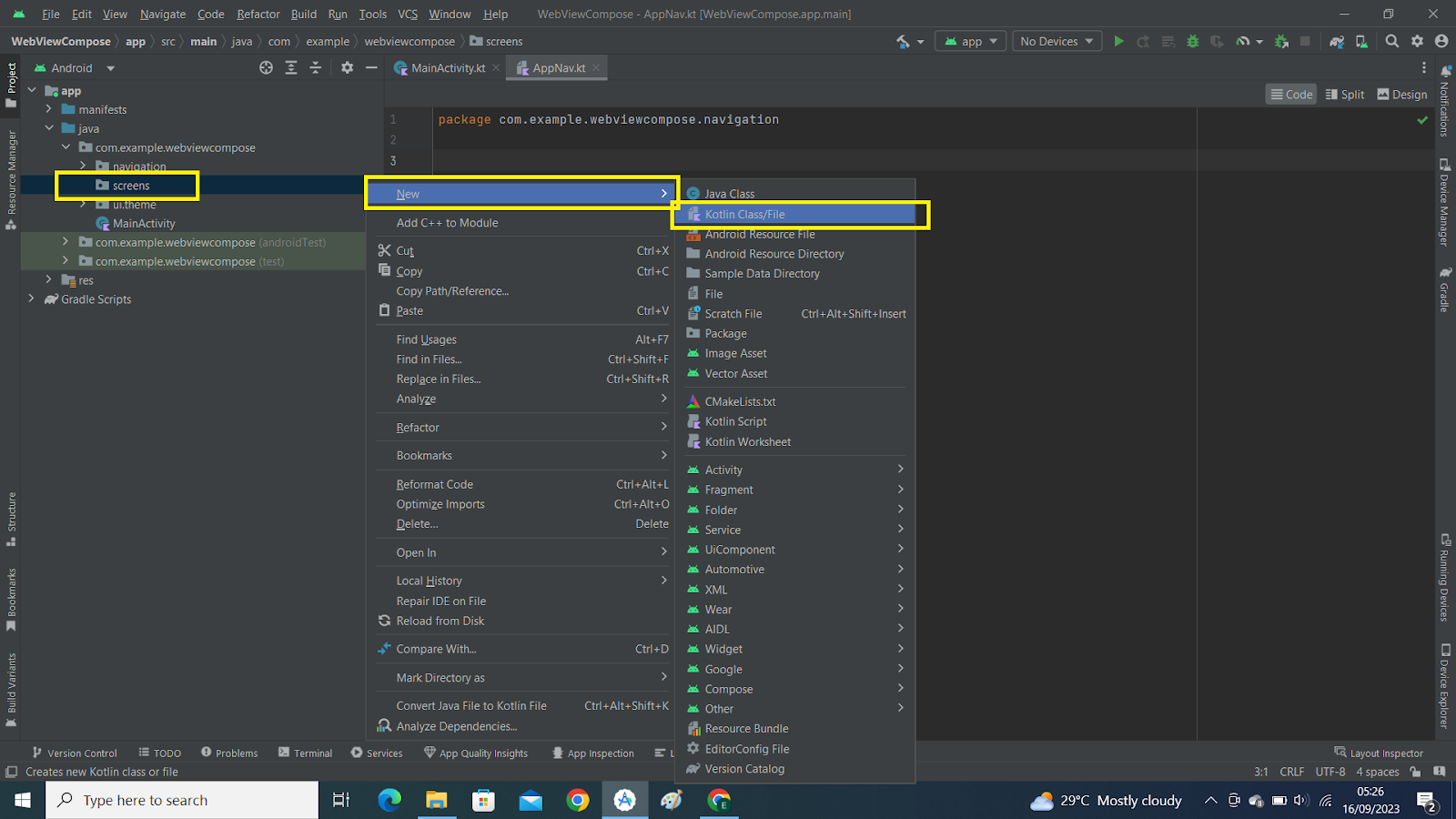The width and height of the screenshot is (1456, 819).
Task: Click the Sync Project with Gradle Files icon
Action: pyautogui.click(x=1337, y=41)
